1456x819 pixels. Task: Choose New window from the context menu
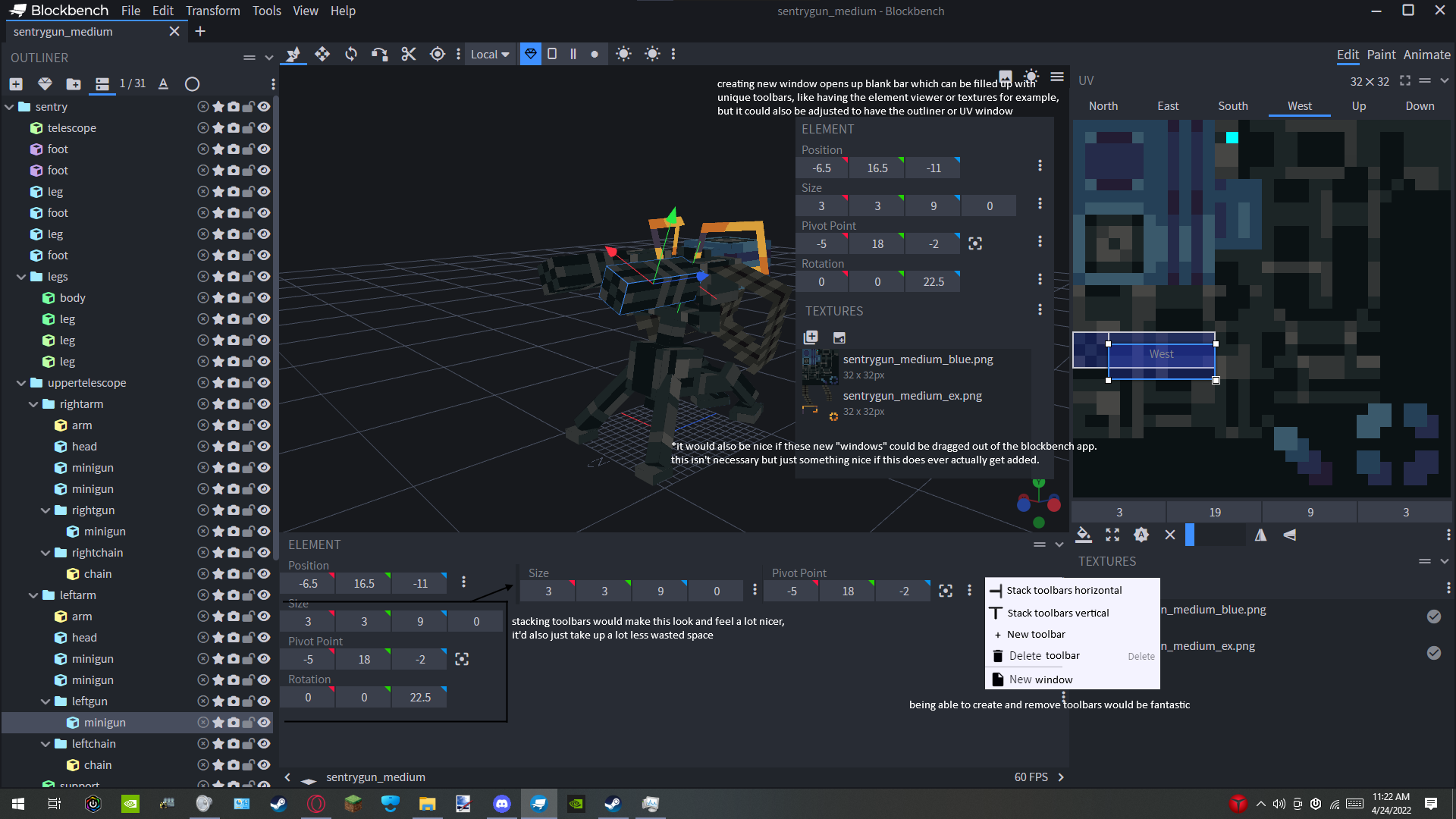pos(1040,679)
